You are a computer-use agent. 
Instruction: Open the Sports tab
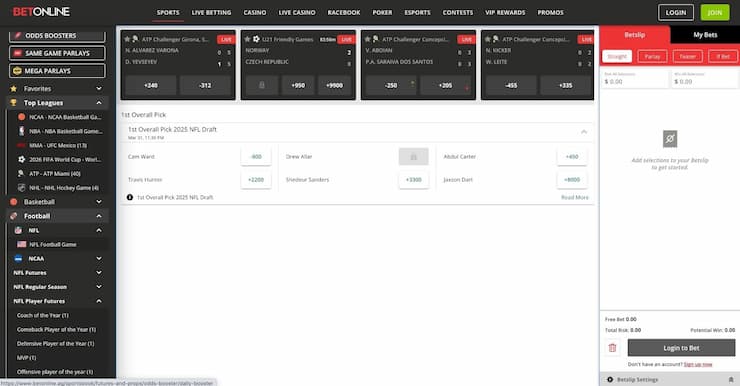click(x=168, y=13)
